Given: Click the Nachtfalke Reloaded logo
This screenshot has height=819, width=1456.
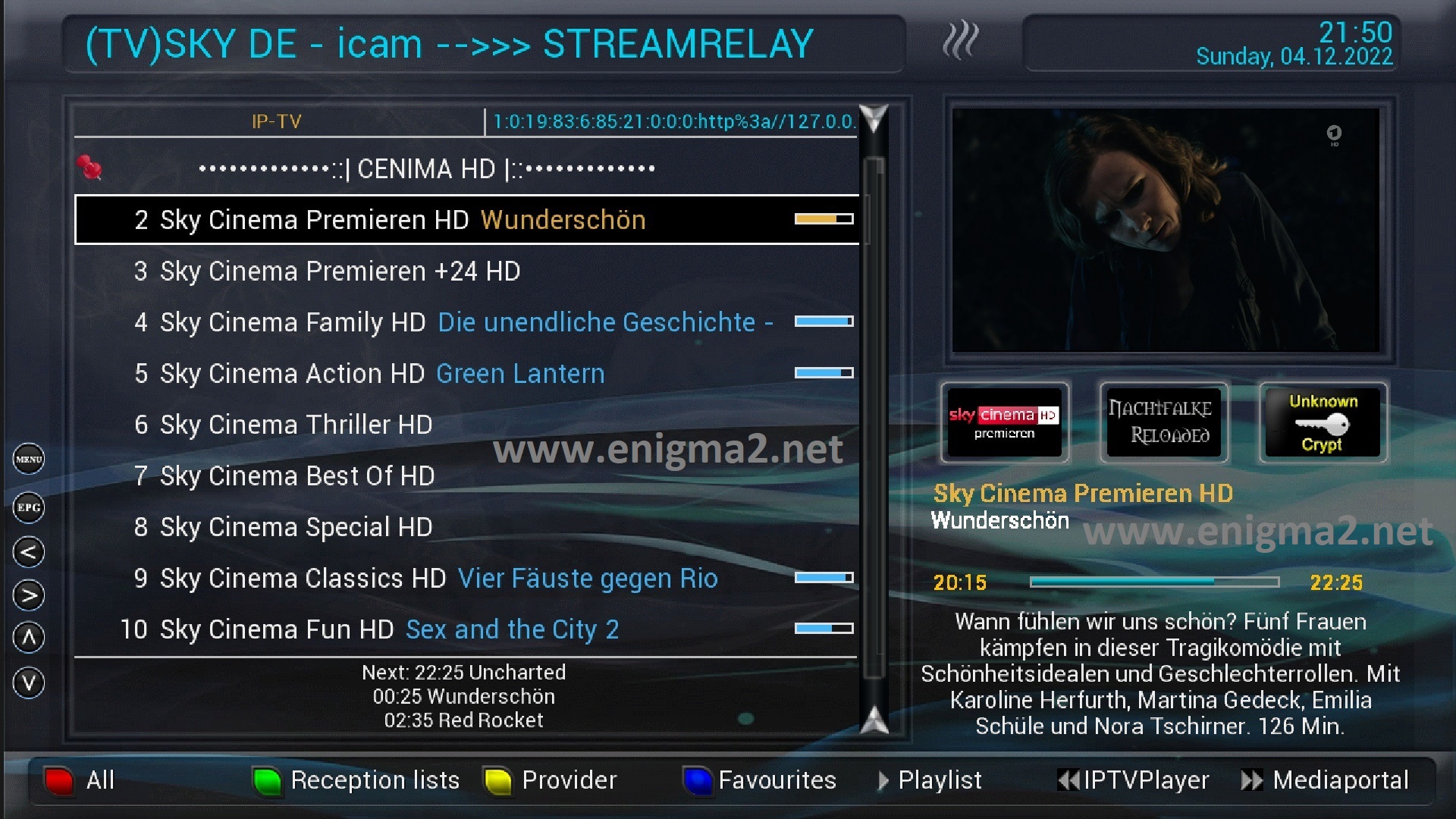Looking at the screenshot, I should coord(1164,422).
